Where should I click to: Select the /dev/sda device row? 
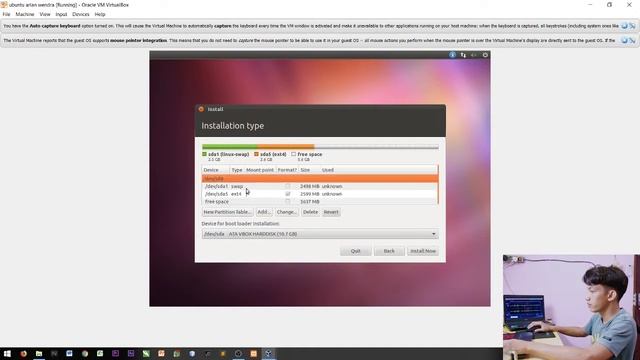(320, 178)
